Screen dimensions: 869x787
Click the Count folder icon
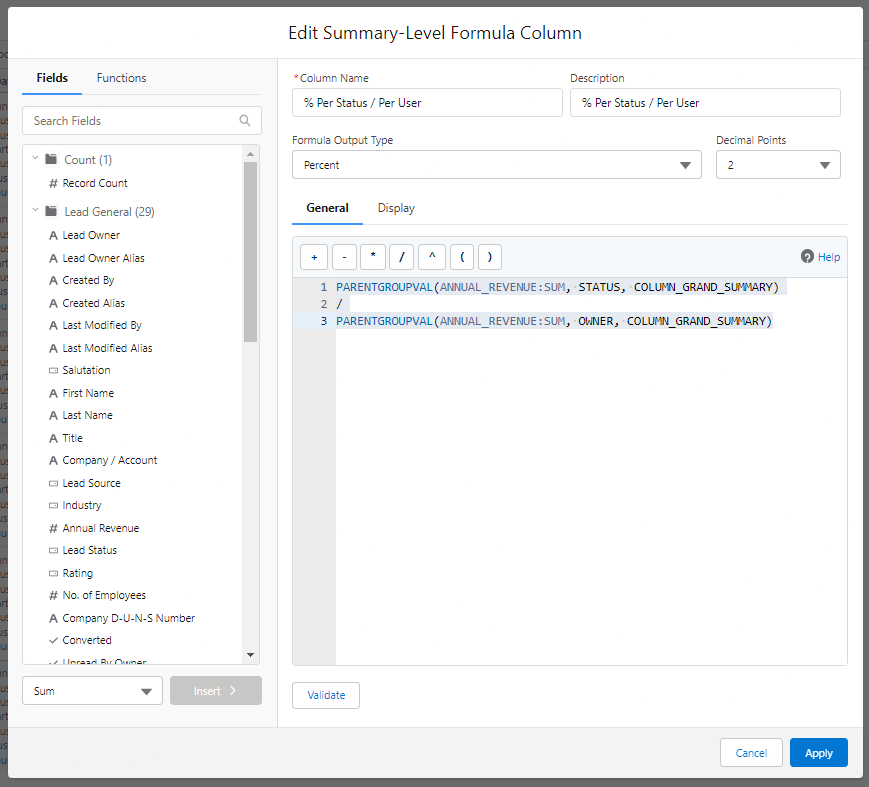click(52, 159)
